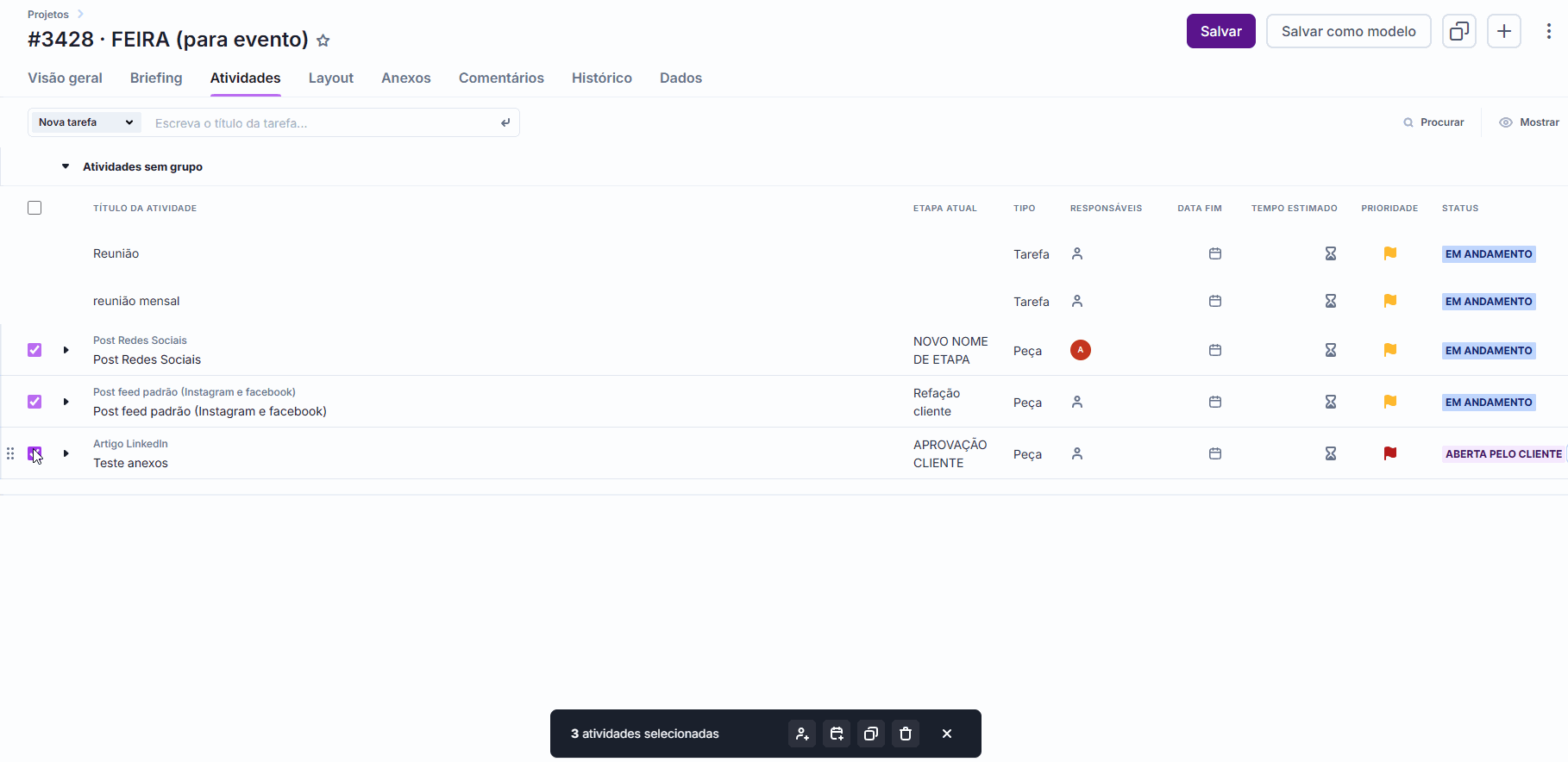Click the Refação cliente stage cell
Viewport: 1568px width, 762px height.
(937, 403)
